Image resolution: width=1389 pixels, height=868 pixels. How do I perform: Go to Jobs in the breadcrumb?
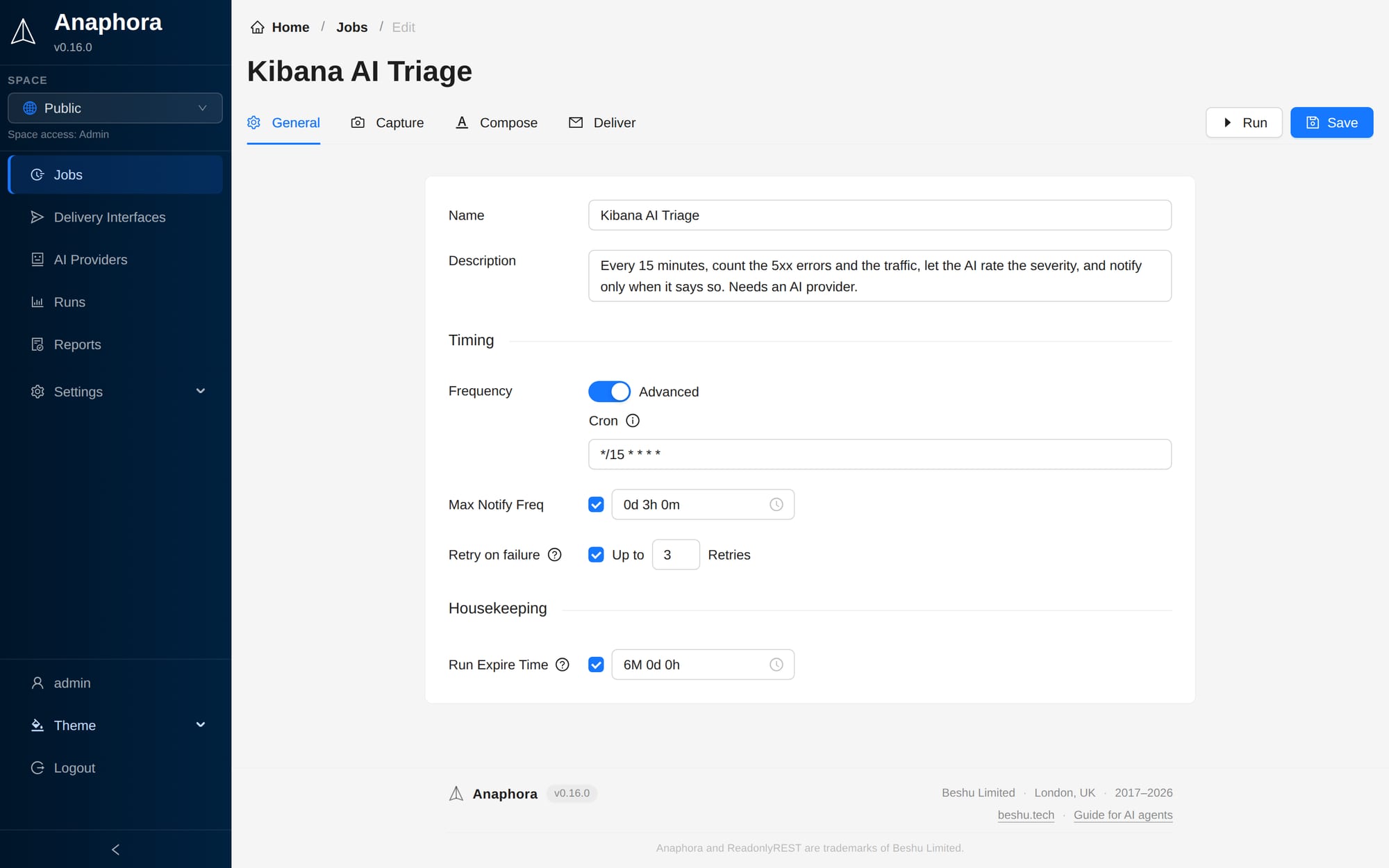click(x=352, y=27)
